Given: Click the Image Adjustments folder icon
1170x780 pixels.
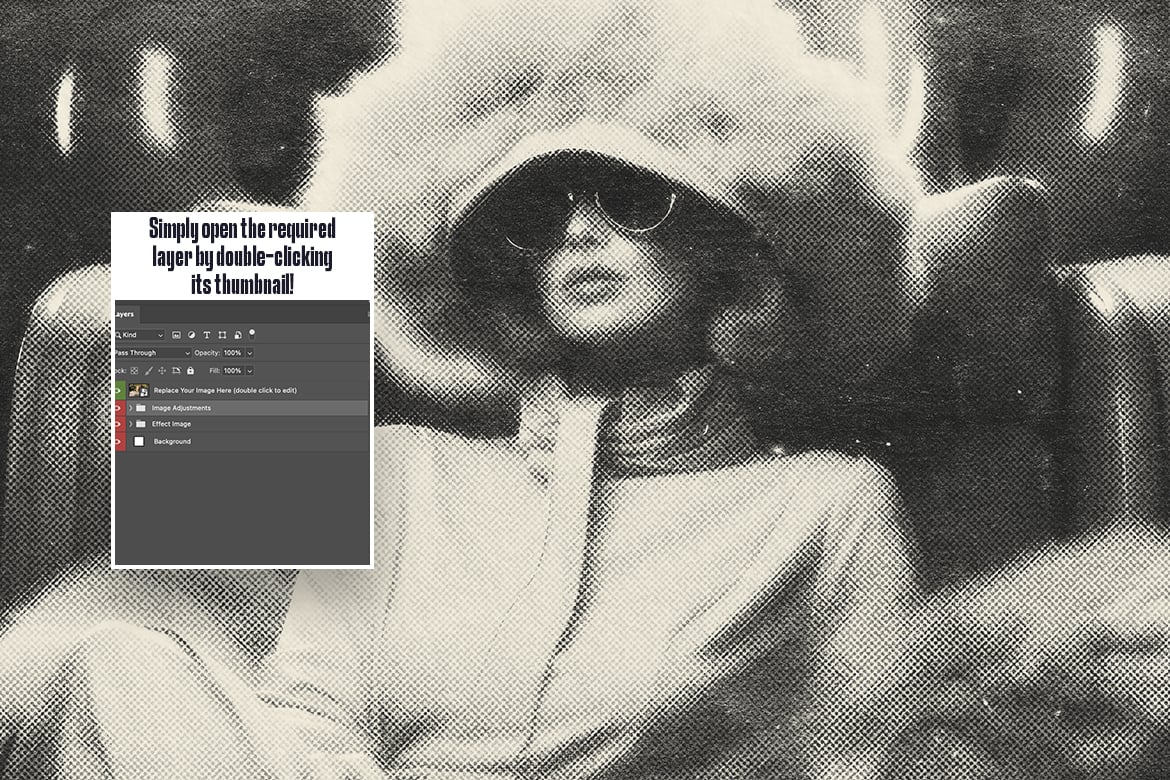Looking at the screenshot, I should click(x=141, y=408).
